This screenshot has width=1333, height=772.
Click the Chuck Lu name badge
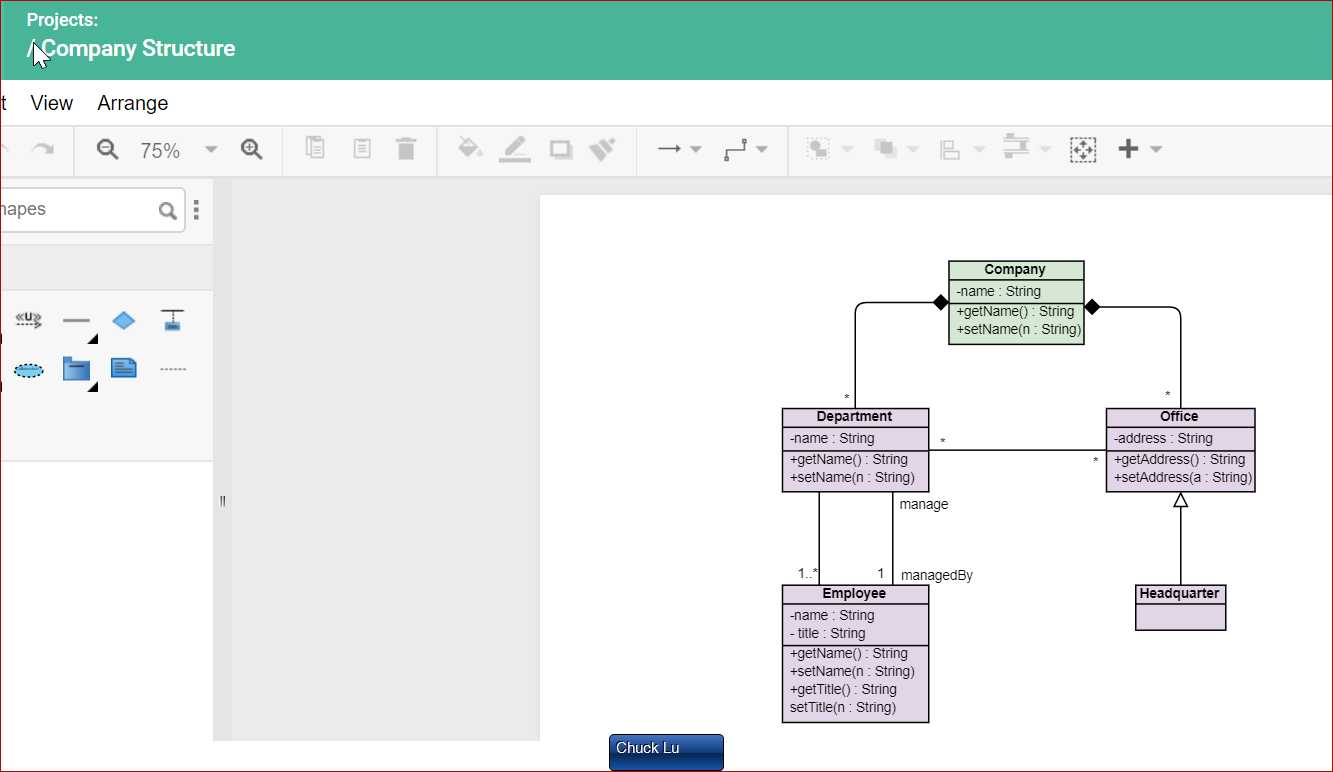pos(666,752)
